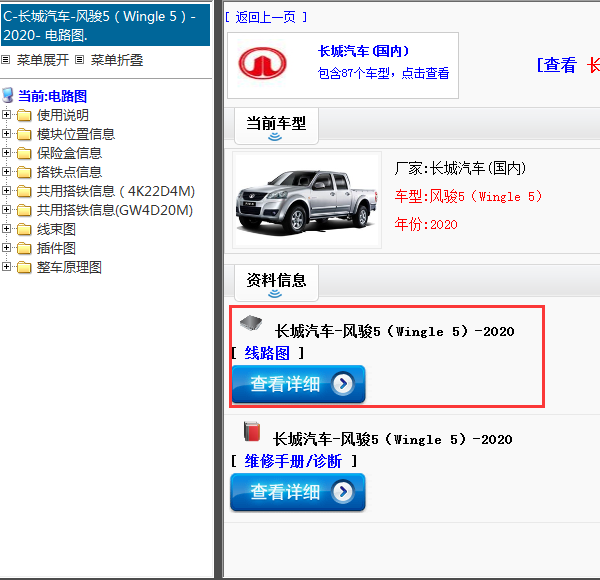Click the red book icon above 维修手册/诊断

tap(252, 431)
